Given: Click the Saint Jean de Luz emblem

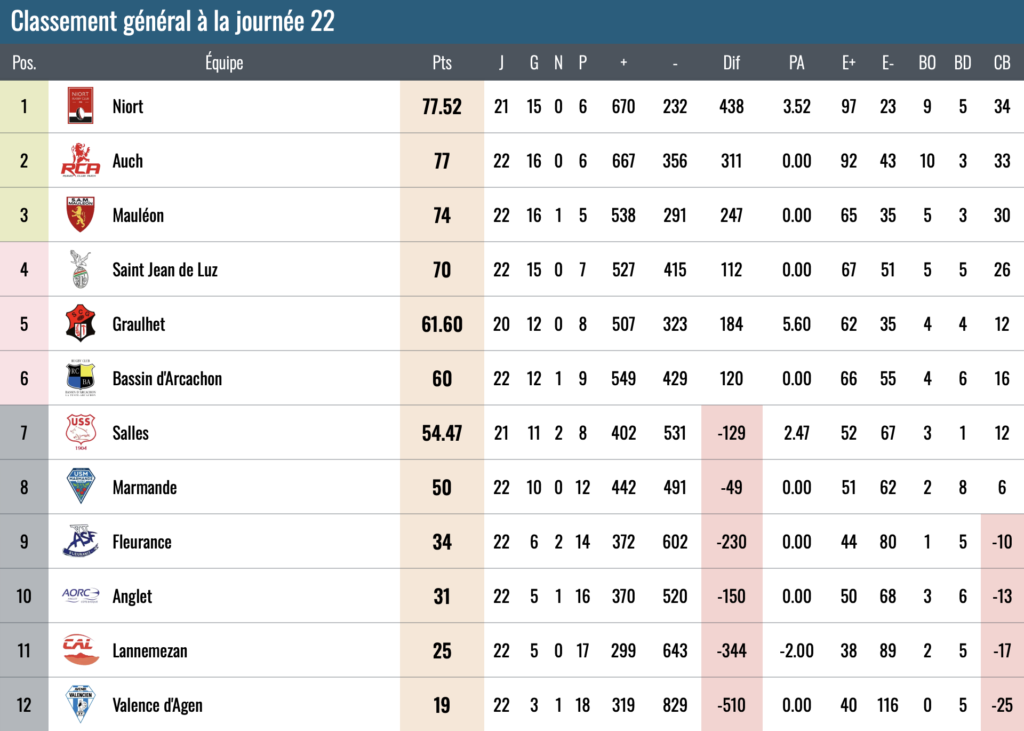Looking at the screenshot, I should tap(80, 269).
